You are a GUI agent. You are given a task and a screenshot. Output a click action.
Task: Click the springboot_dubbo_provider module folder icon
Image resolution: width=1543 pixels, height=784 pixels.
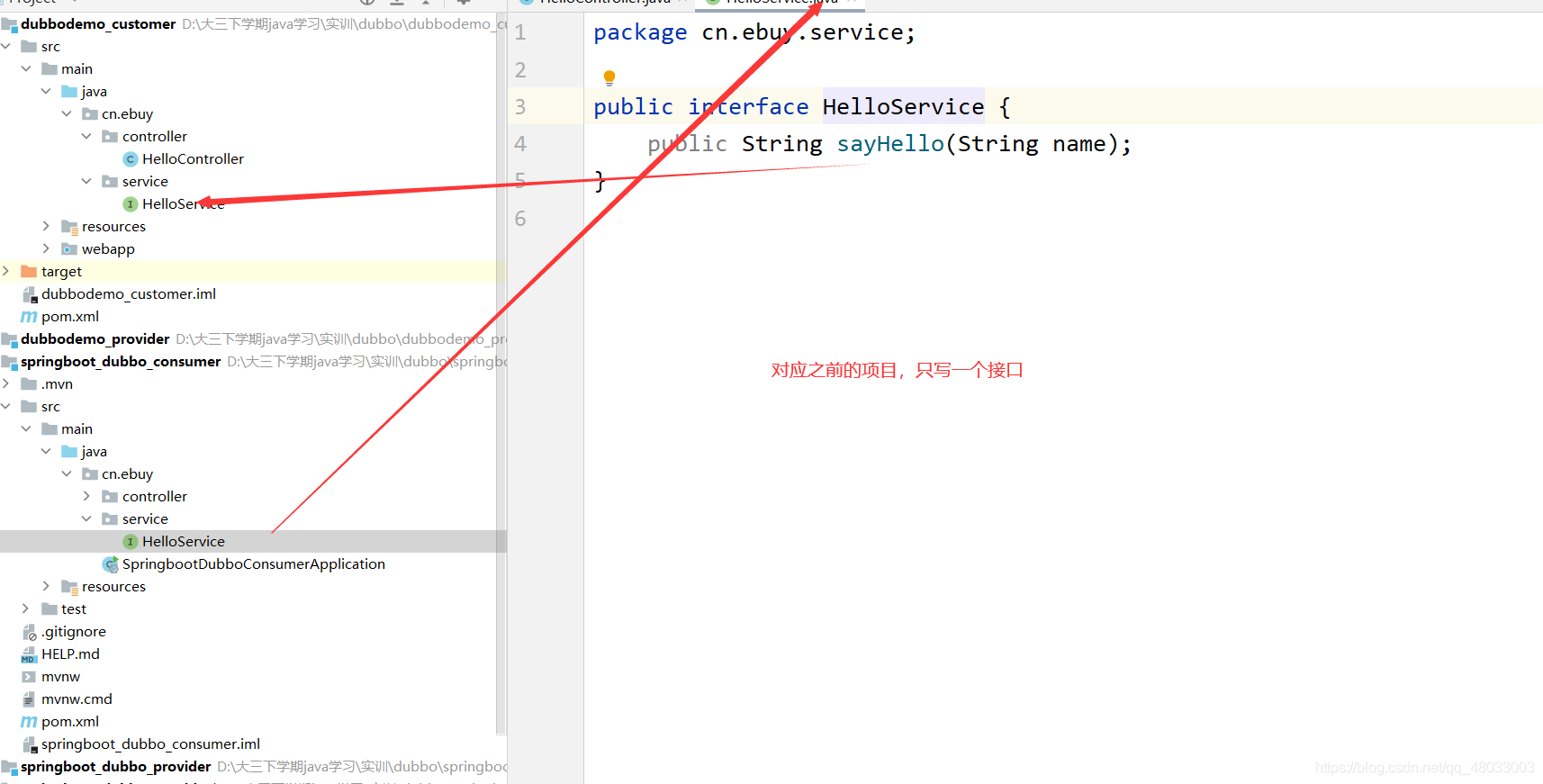click(x=9, y=767)
